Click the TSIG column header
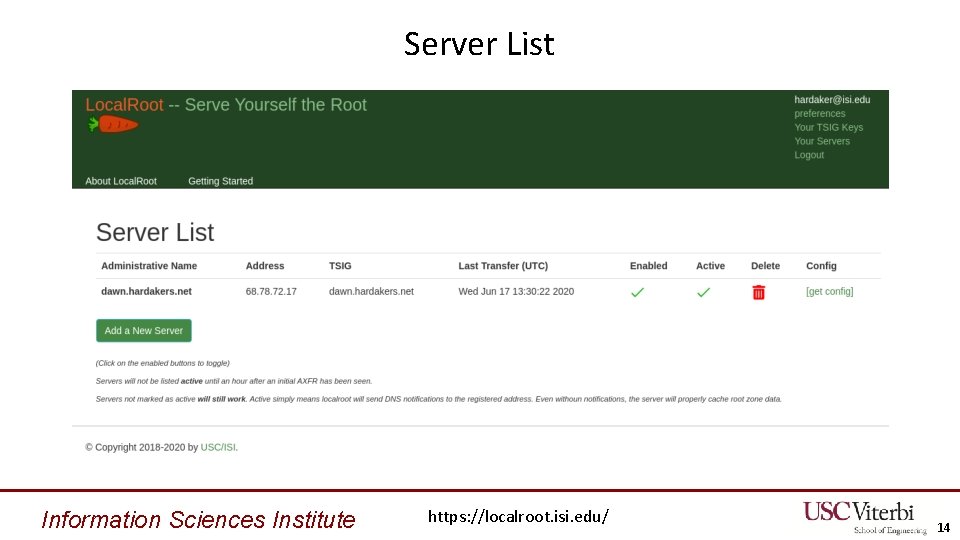Screen dimensions: 960x540 point(340,266)
